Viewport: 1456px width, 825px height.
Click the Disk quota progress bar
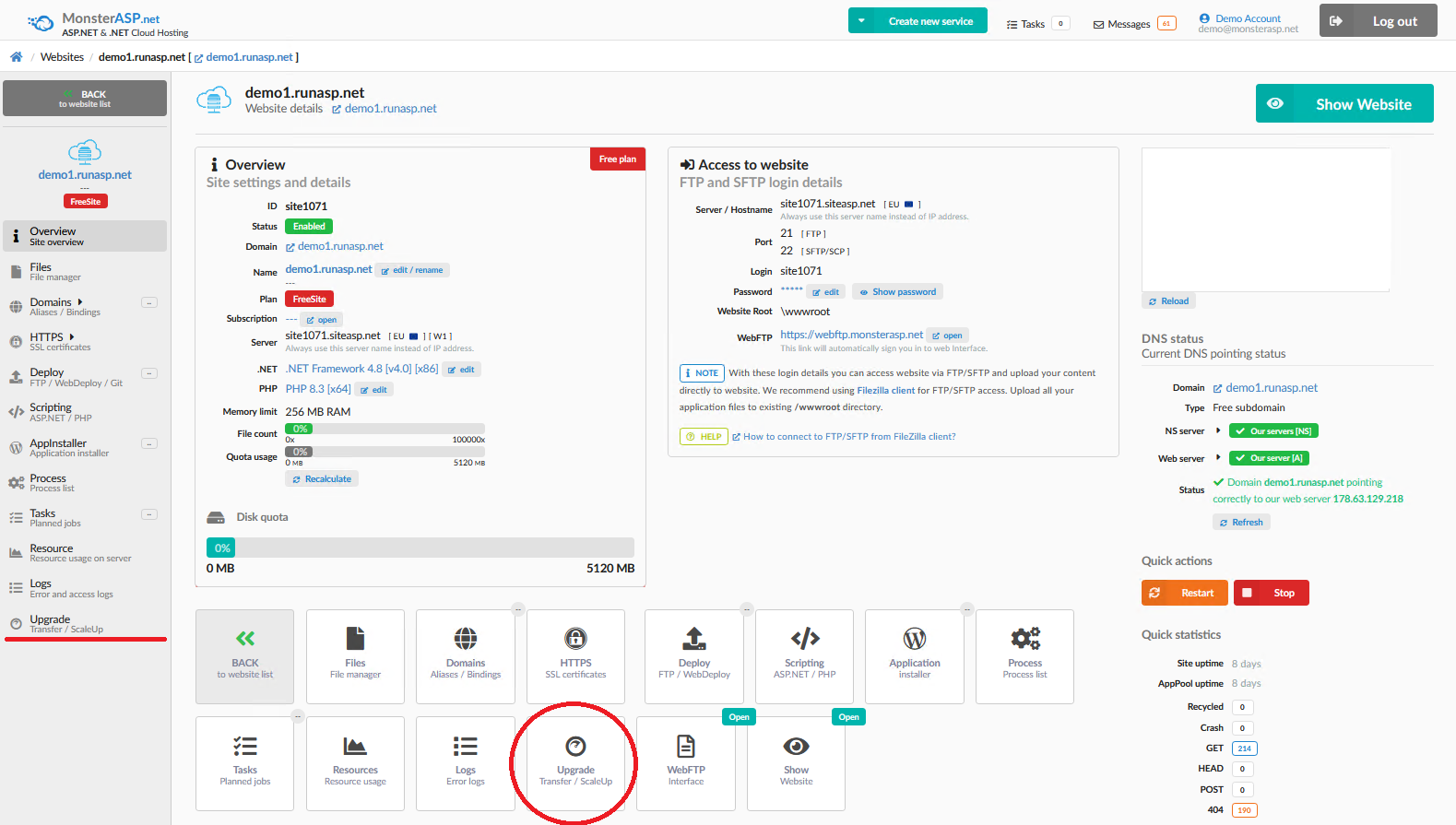click(420, 548)
